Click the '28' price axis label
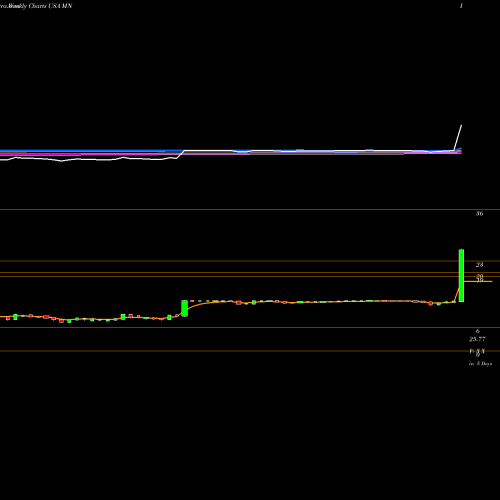Image resolution: width=500 pixels, height=500 pixels. point(479,265)
